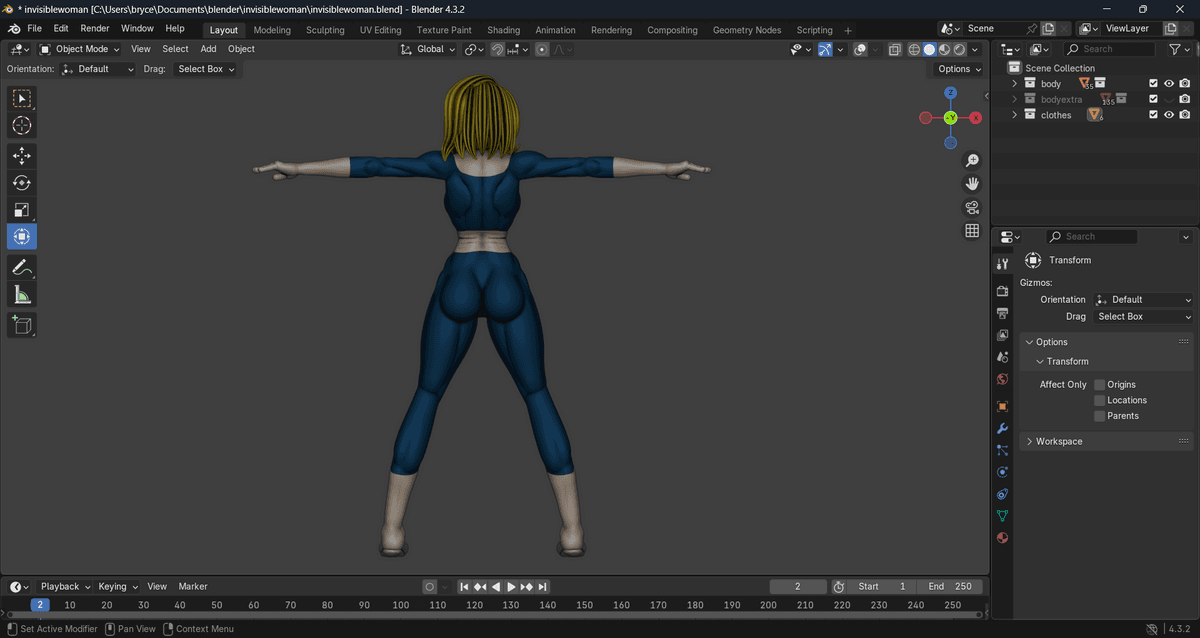Image resolution: width=1200 pixels, height=638 pixels.
Task: Click frame 100 on the timeline
Action: [401, 605]
